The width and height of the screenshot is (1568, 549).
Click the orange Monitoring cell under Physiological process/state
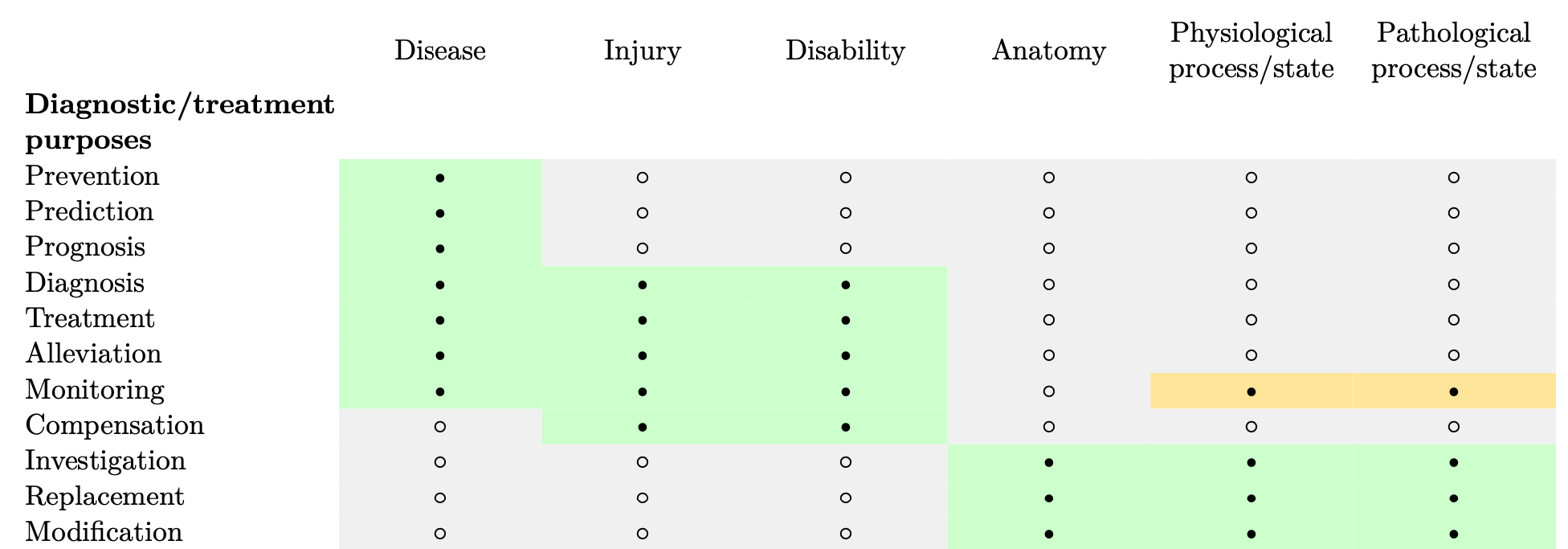coord(1251,391)
